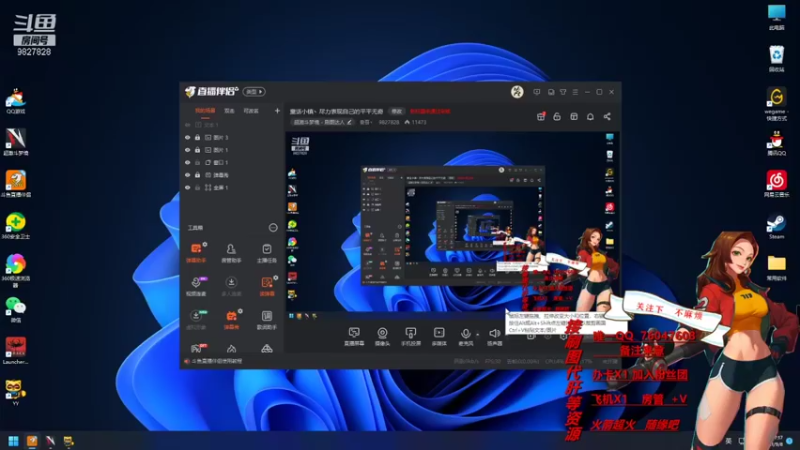Start the 视频连麦 tool
Viewport: 800px width, 450px height.
coord(196,286)
